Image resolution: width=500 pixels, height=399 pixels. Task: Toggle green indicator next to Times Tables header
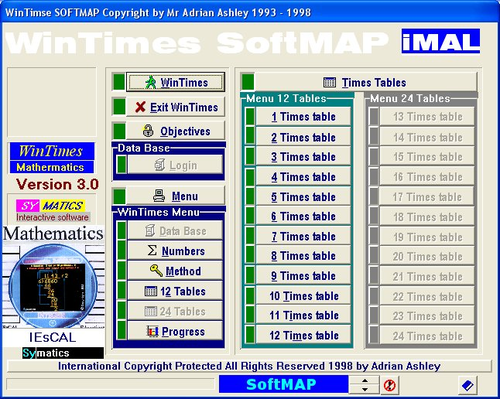click(x=248, y=82)
